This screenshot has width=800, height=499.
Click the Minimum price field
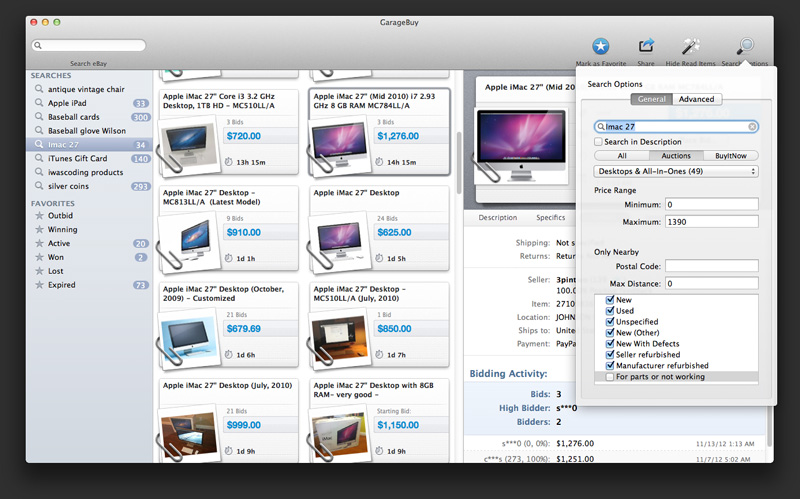(x=712, y=205)
